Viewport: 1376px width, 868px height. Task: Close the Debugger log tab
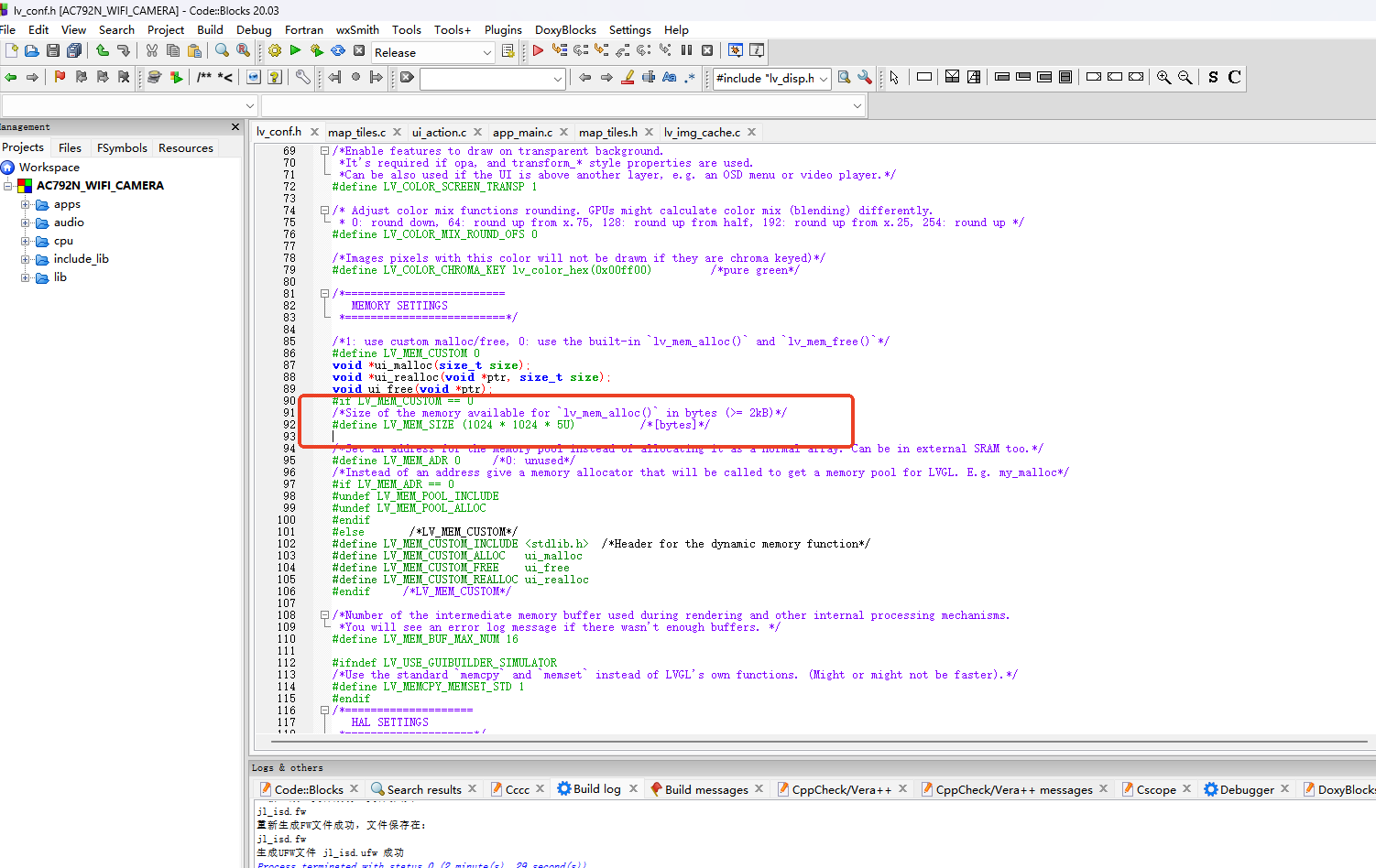tap(1285, 788)
